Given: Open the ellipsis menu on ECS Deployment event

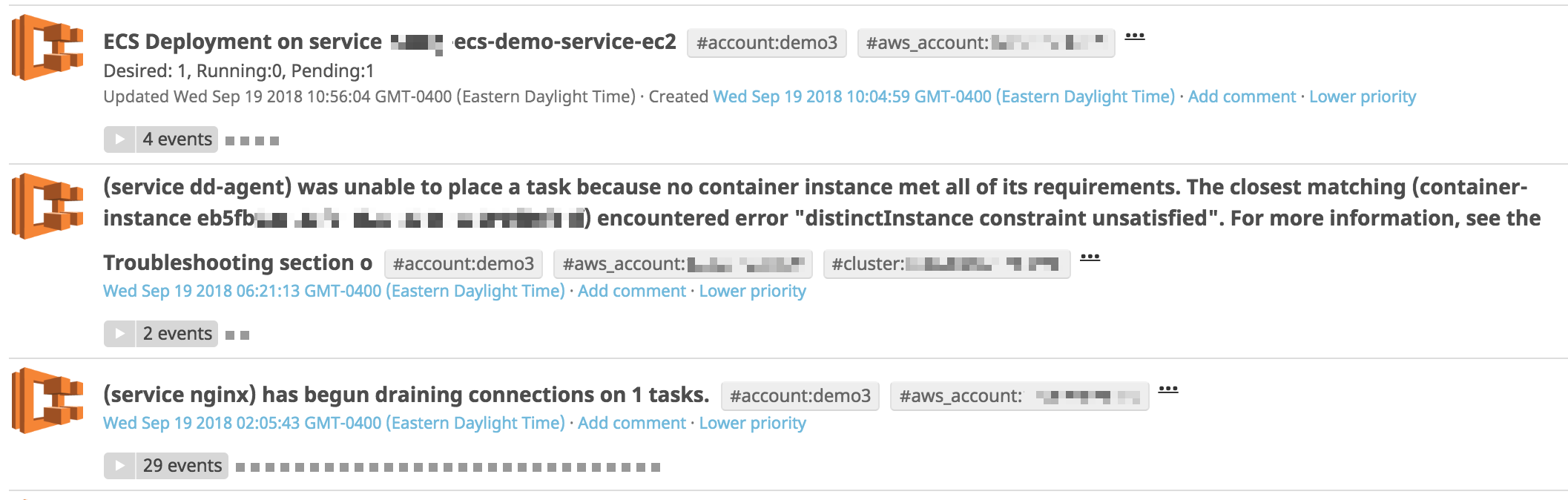Looking at the screenshot, I should [x=1135, y=36].
